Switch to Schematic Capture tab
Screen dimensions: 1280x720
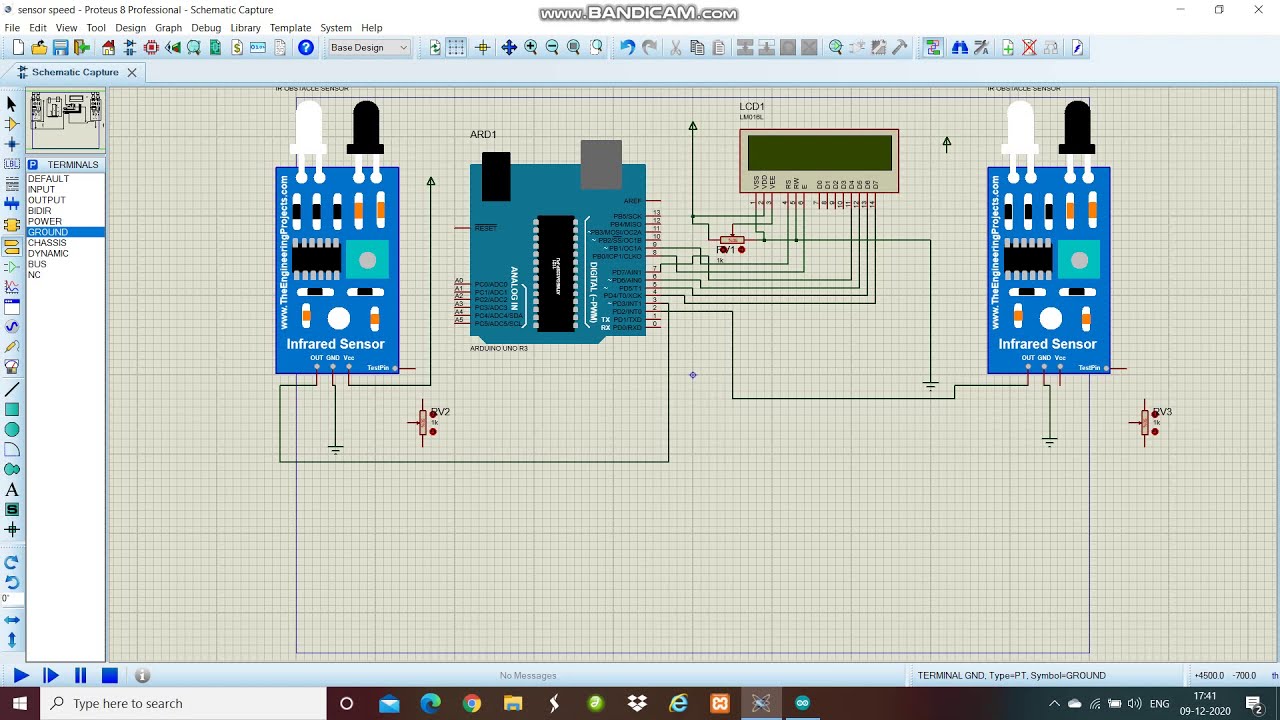click(x=75, y=72)
